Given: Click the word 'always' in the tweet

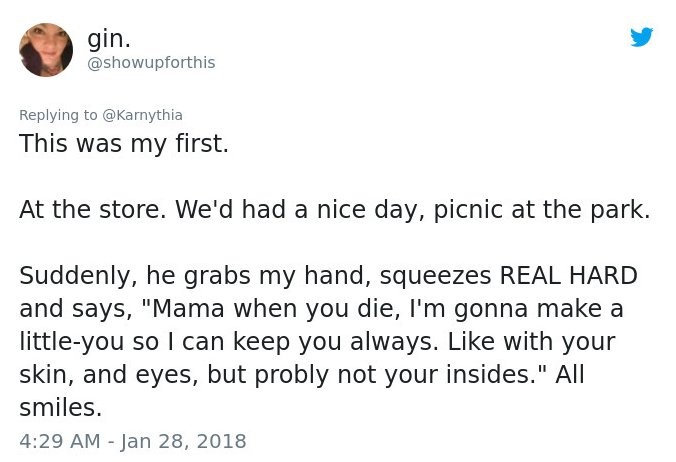Looking at the screenshot, I should [391, 342].
